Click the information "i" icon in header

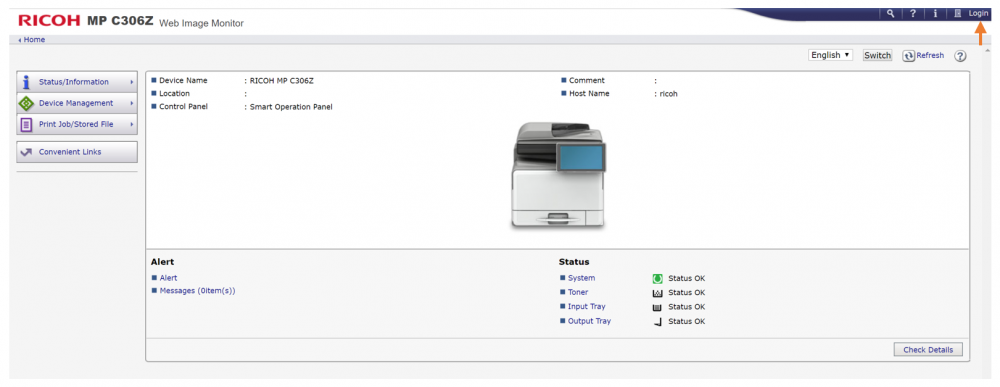pyautogui.click(x=935, y=13)
